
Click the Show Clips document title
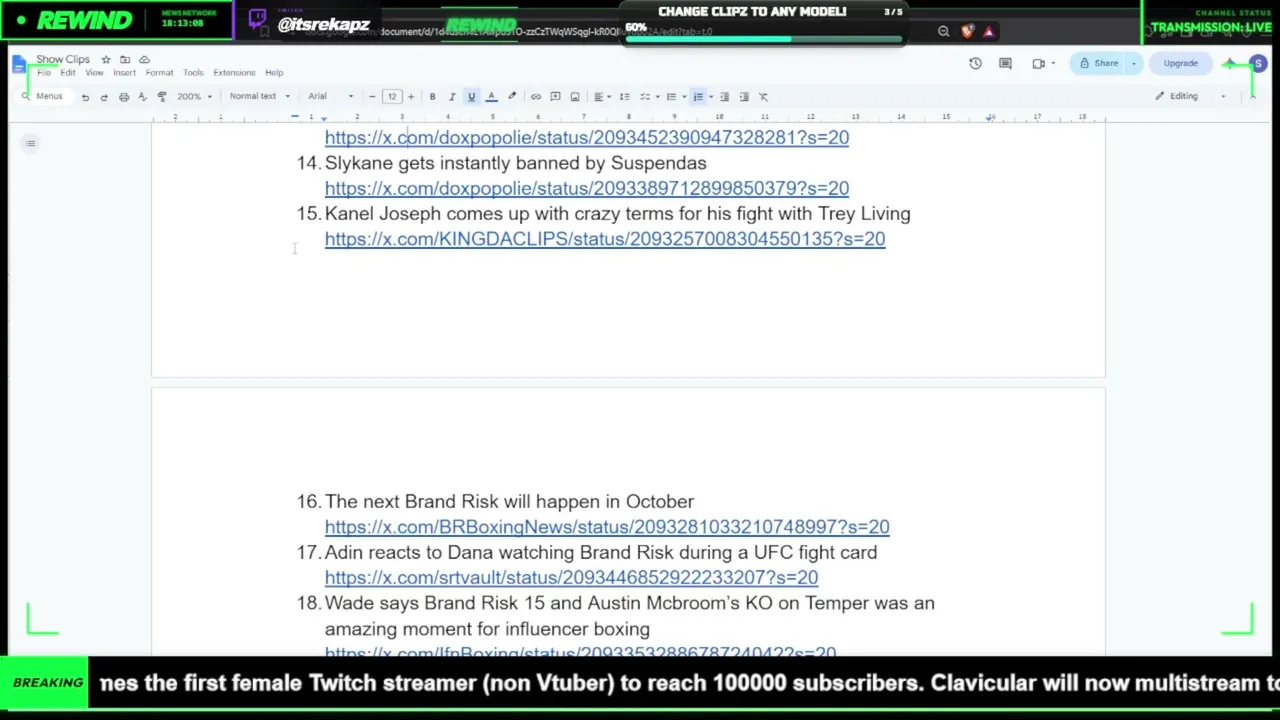click(63, 60)
